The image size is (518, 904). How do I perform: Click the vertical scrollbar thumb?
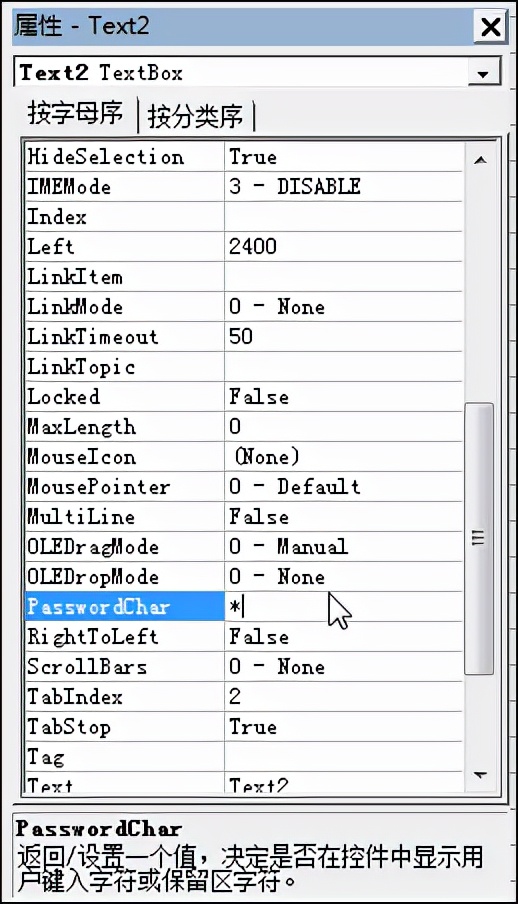pyautogui.click(x=479, y=539)
